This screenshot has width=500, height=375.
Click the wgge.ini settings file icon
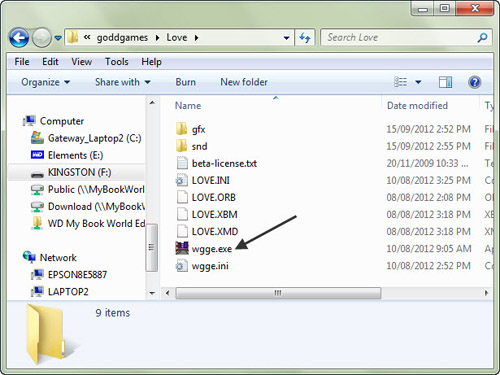182,266
